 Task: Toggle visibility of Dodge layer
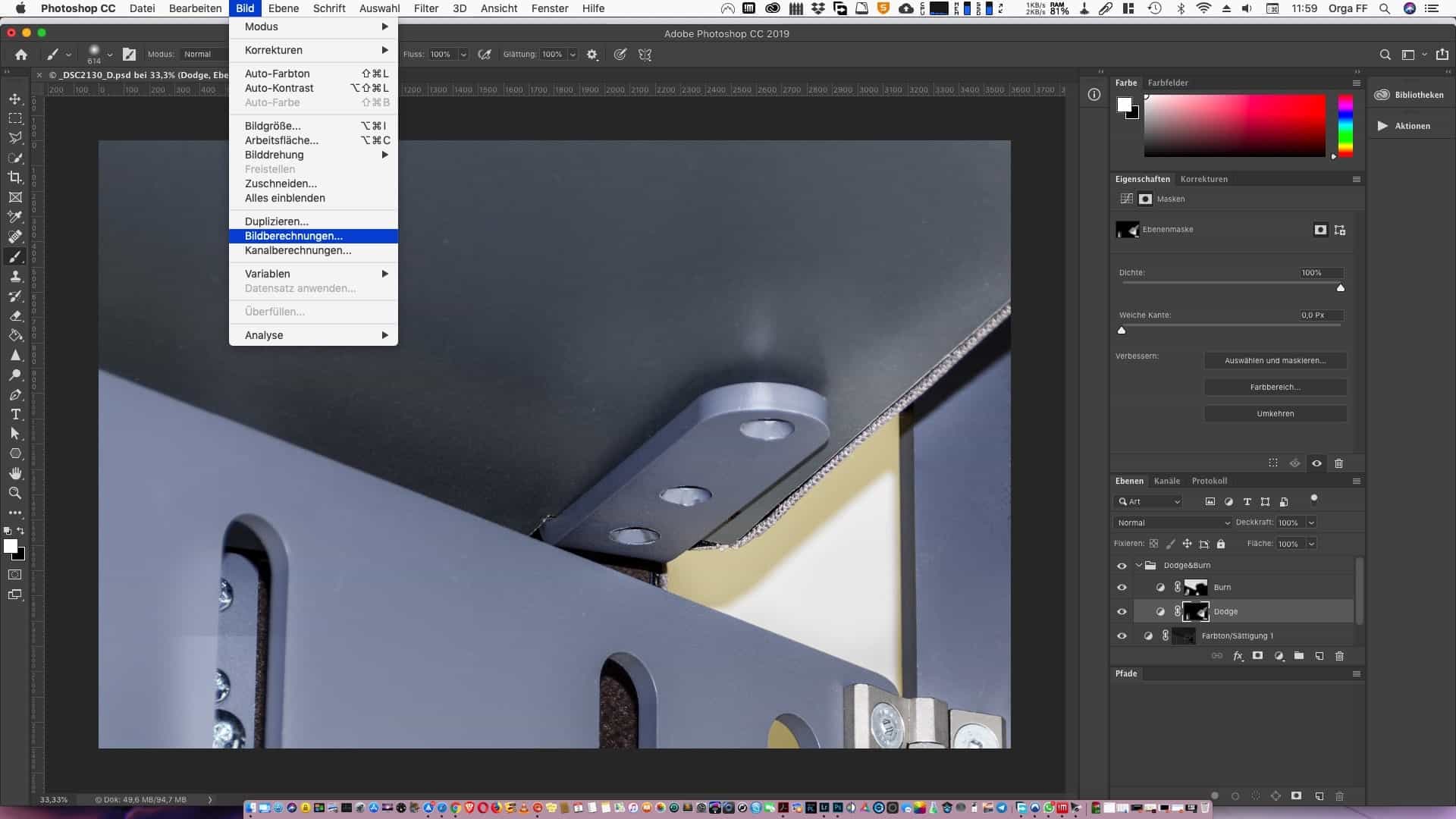pos(1122,612)
